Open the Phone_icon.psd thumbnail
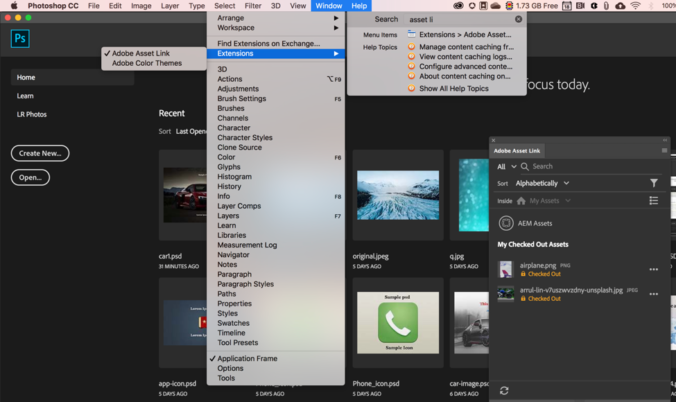 pos(398,323)
